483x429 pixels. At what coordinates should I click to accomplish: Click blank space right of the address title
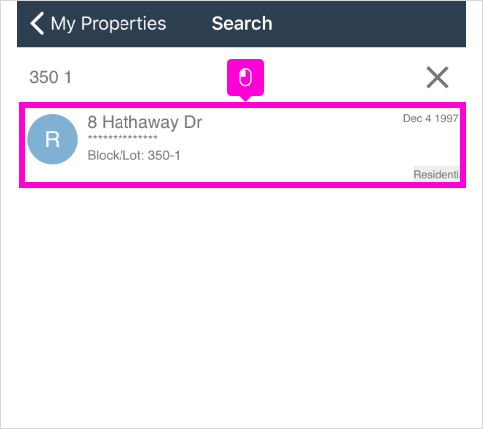[x=300, y=122]
